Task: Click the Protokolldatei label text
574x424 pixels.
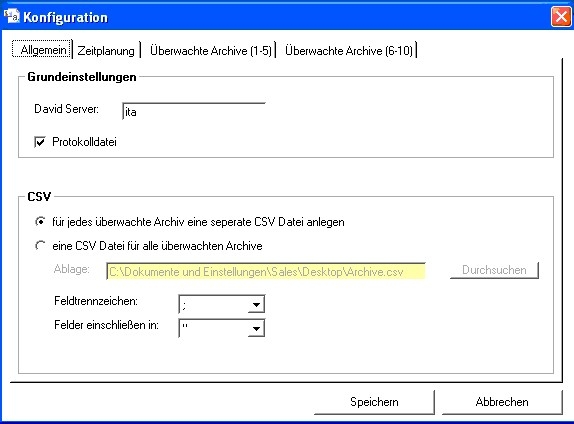Action: tap(84, 142)
